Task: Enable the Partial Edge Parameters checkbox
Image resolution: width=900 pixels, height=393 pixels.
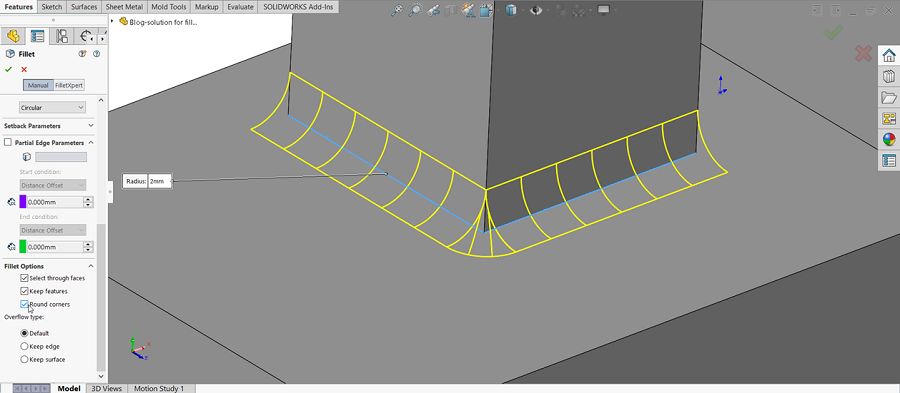Action: [x=8, y=142]
